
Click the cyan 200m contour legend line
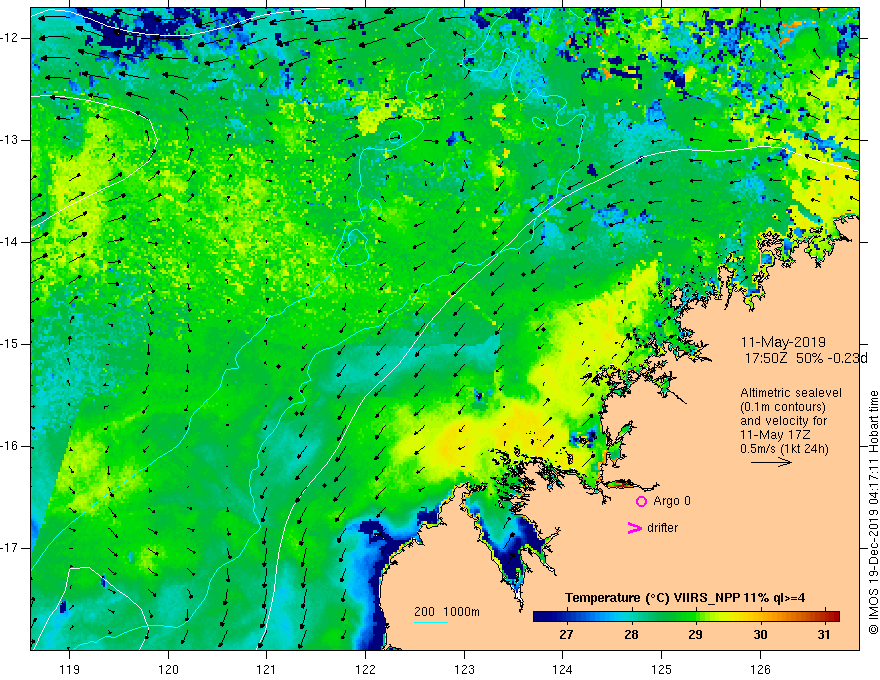[430, 622]
